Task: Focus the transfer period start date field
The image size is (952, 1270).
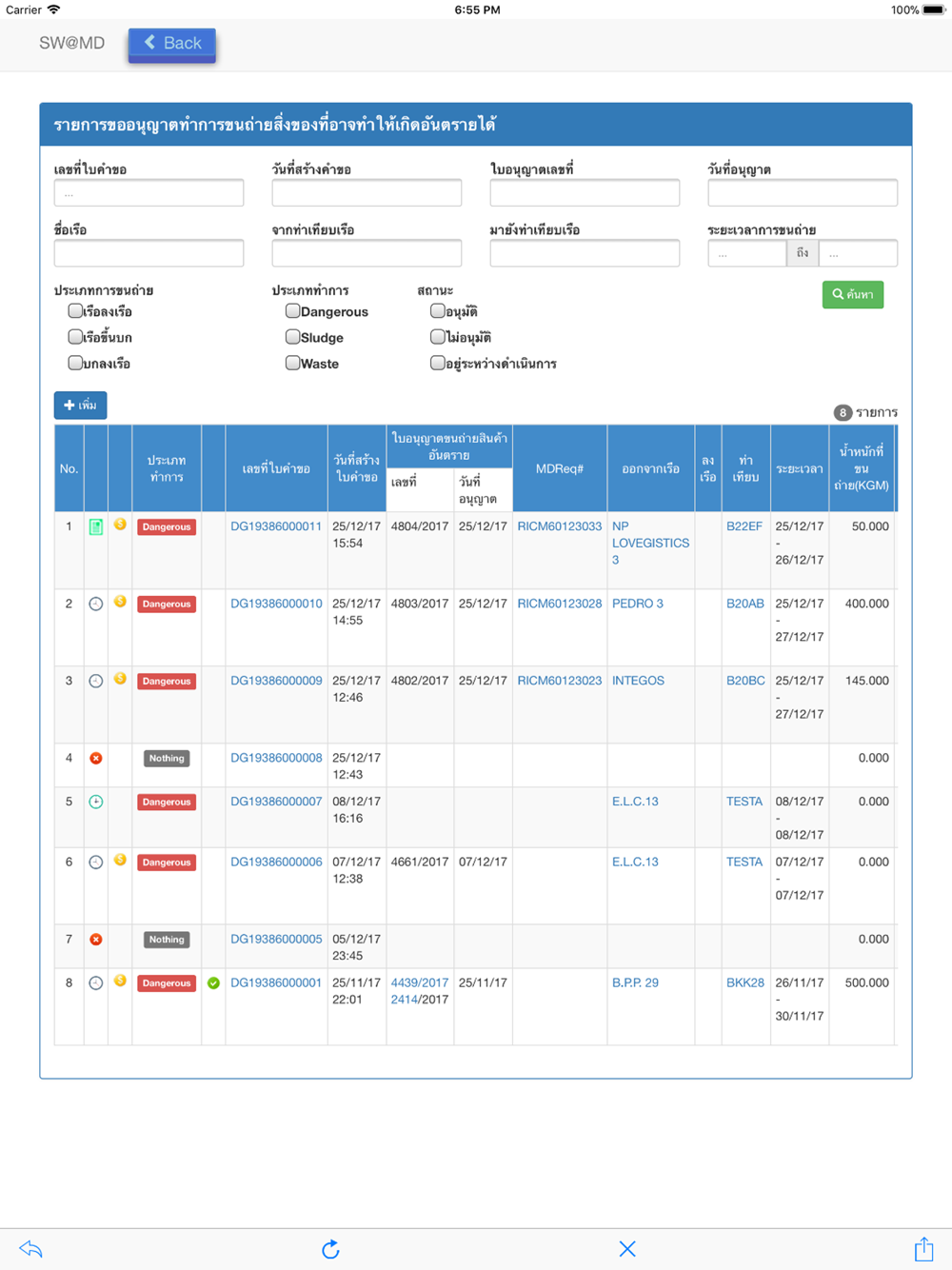Action: [747, 253]
